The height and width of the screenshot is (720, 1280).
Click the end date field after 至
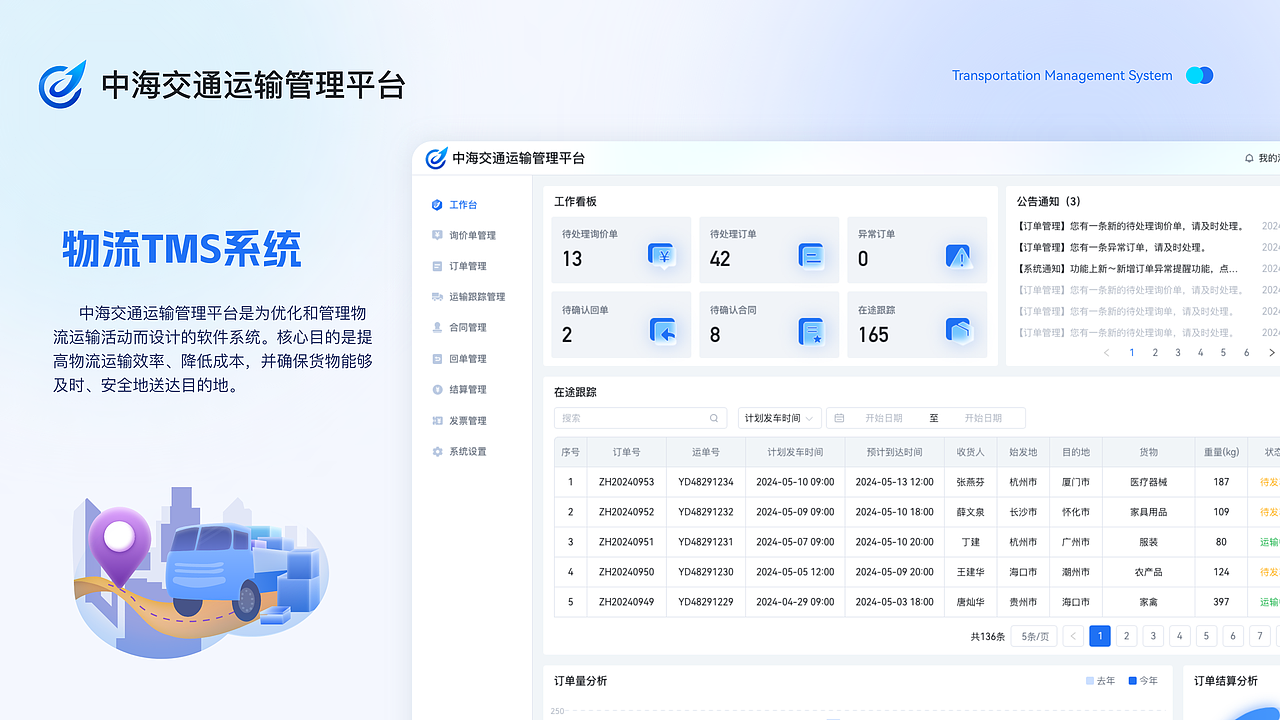983,418
